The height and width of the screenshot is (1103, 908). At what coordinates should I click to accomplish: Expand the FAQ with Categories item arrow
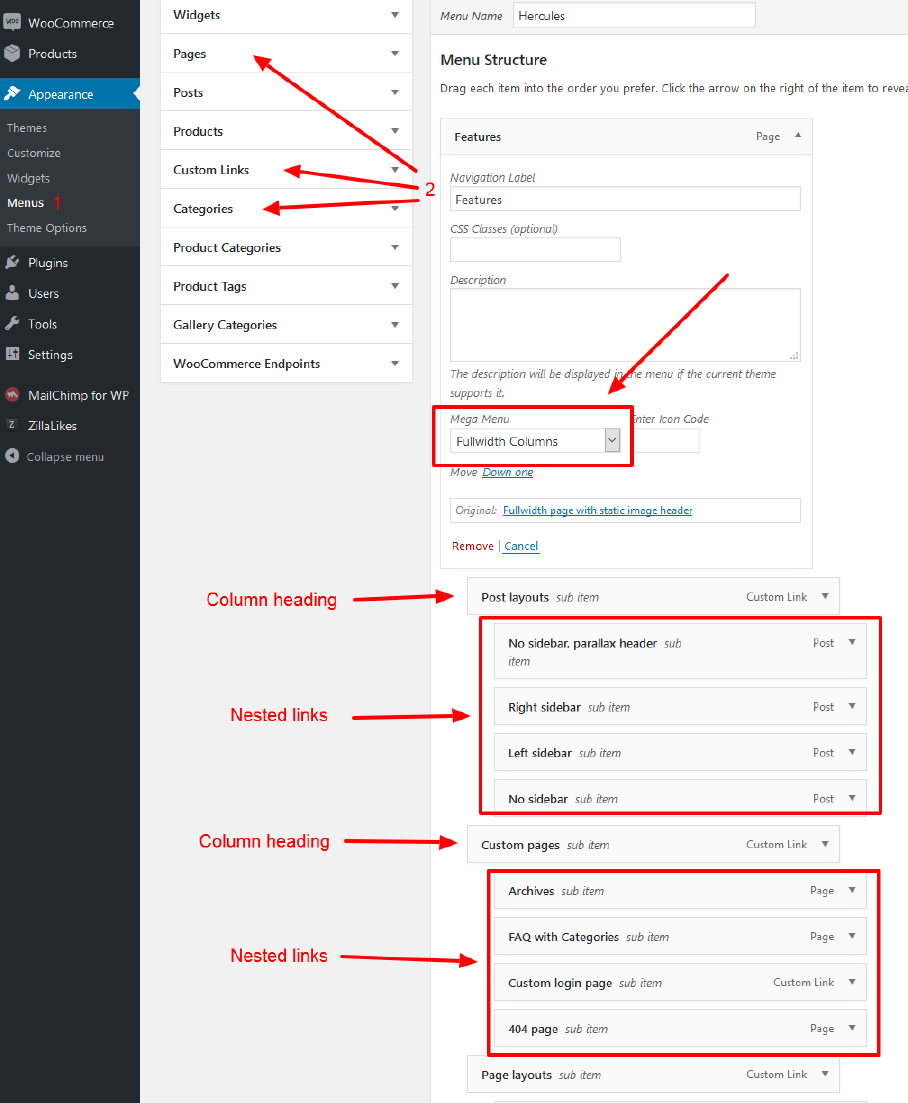[852, 936]
